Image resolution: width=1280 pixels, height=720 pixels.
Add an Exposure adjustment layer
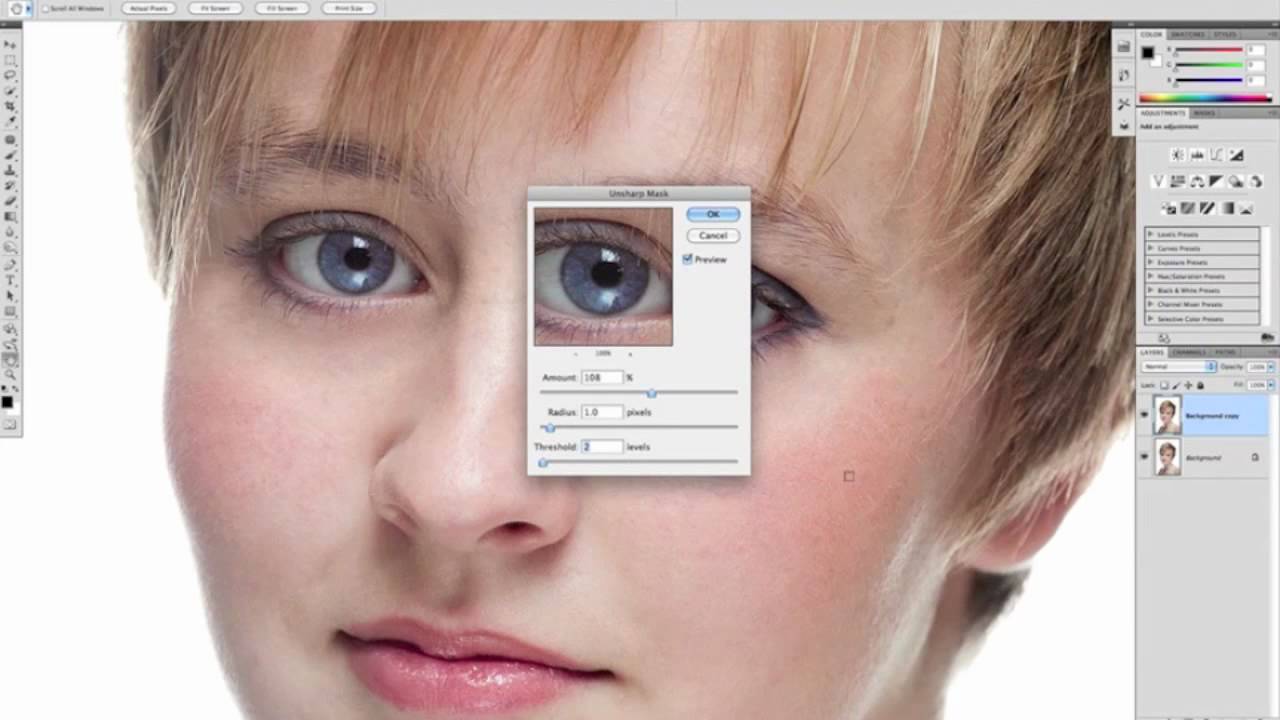(1236, 154)
